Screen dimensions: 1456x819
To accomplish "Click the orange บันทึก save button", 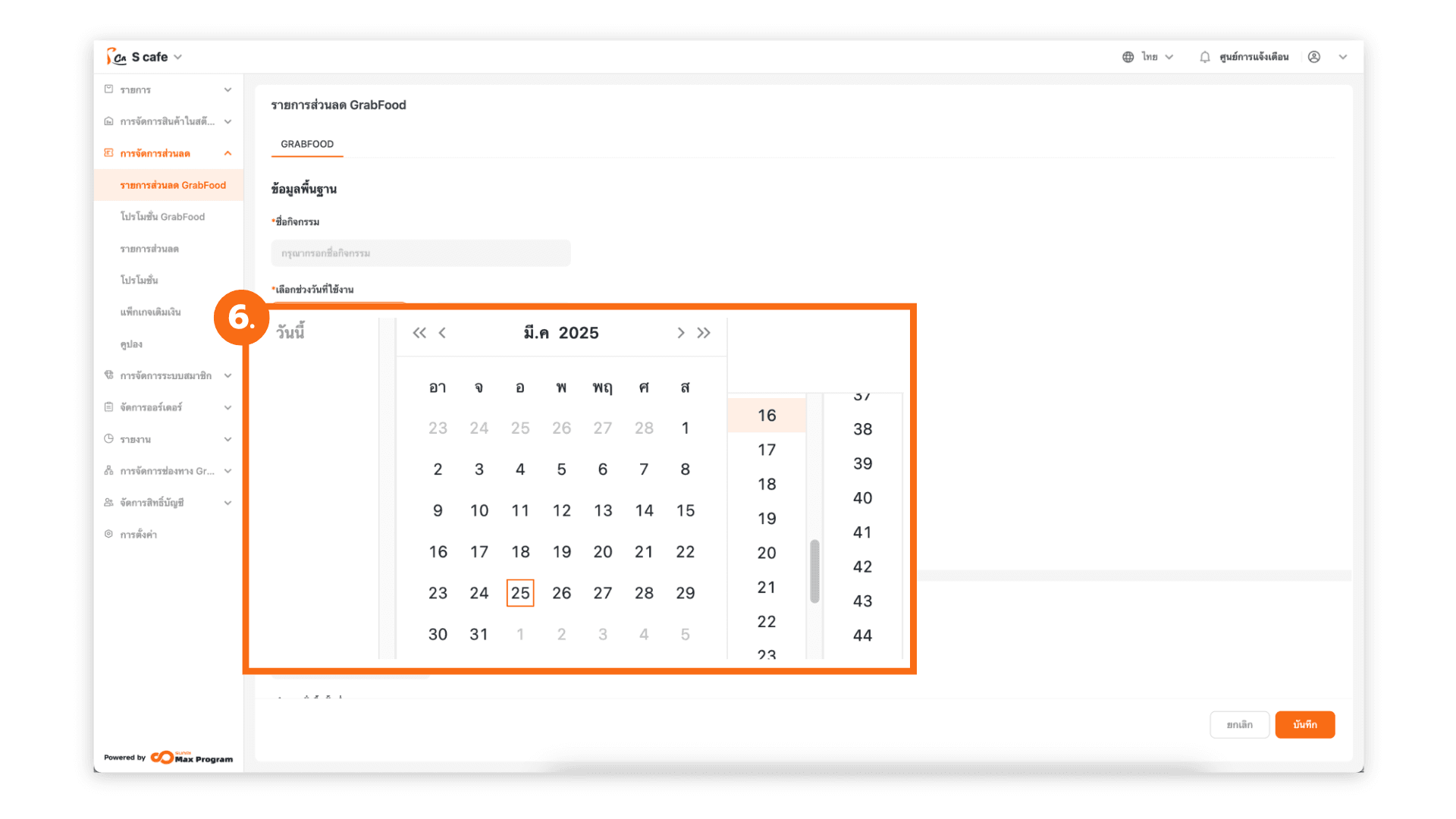I will tap(1304, 724).
